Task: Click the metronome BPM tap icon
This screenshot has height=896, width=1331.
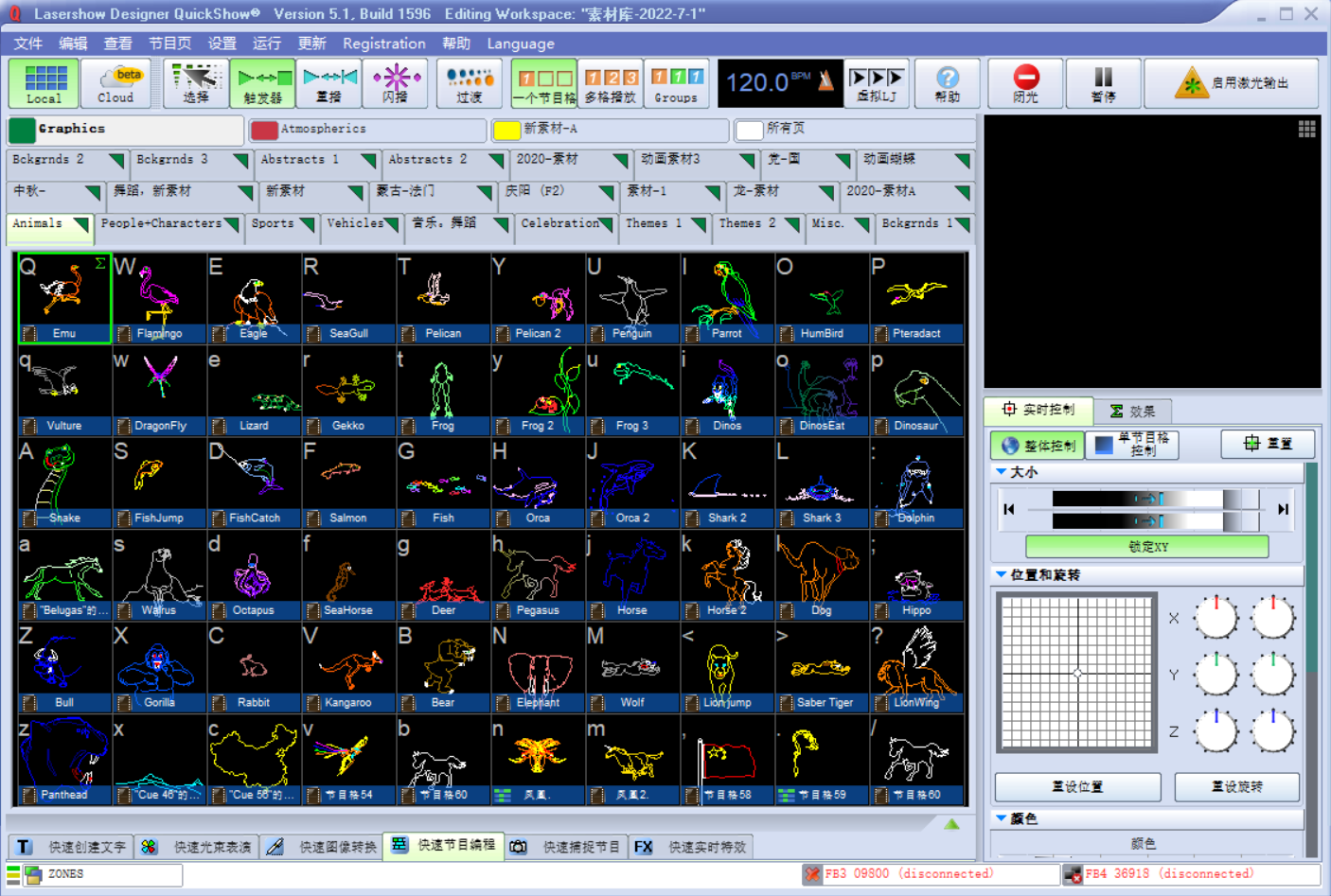Action: [x=825, y=81]
